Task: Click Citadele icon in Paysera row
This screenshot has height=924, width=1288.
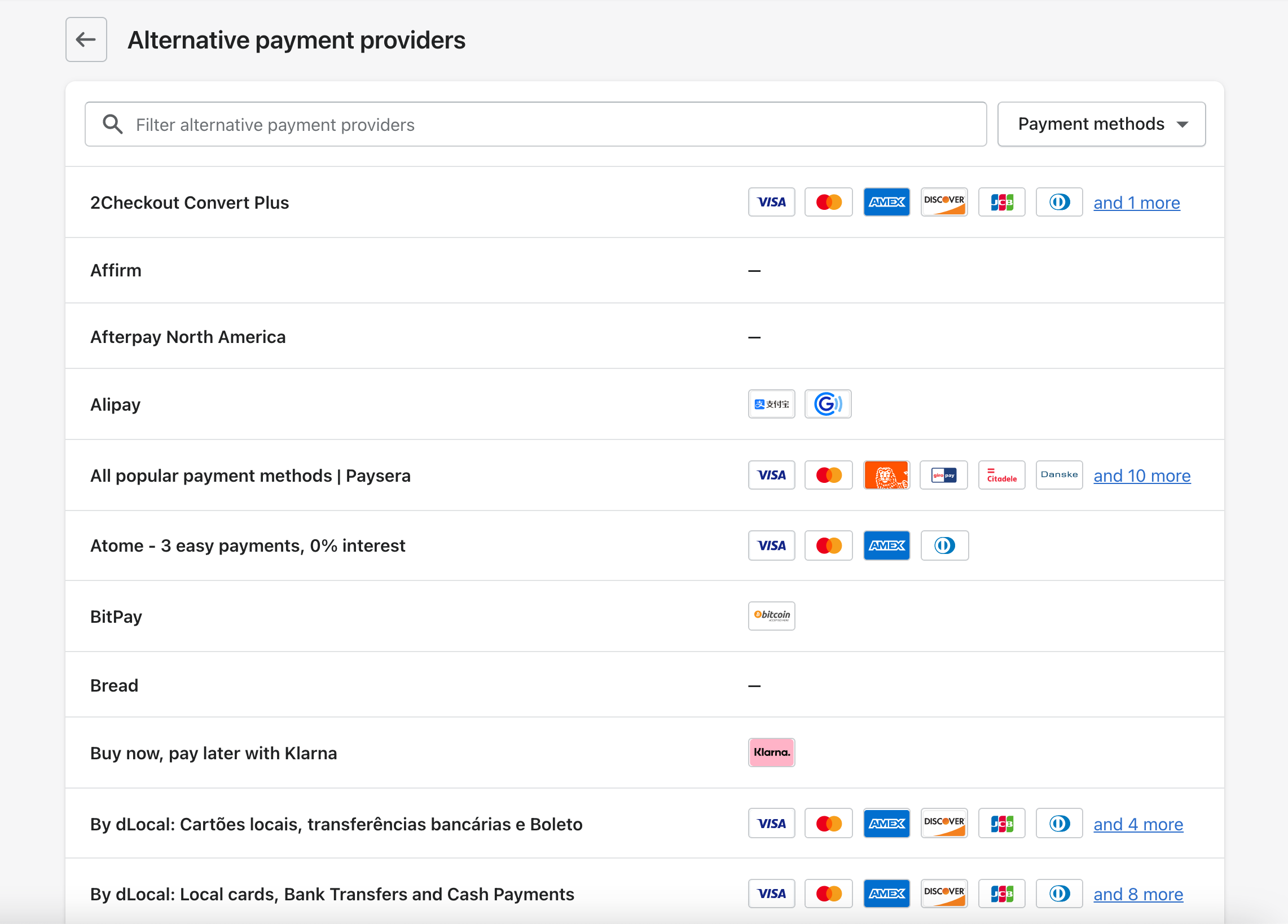Action: point(1002,475)
